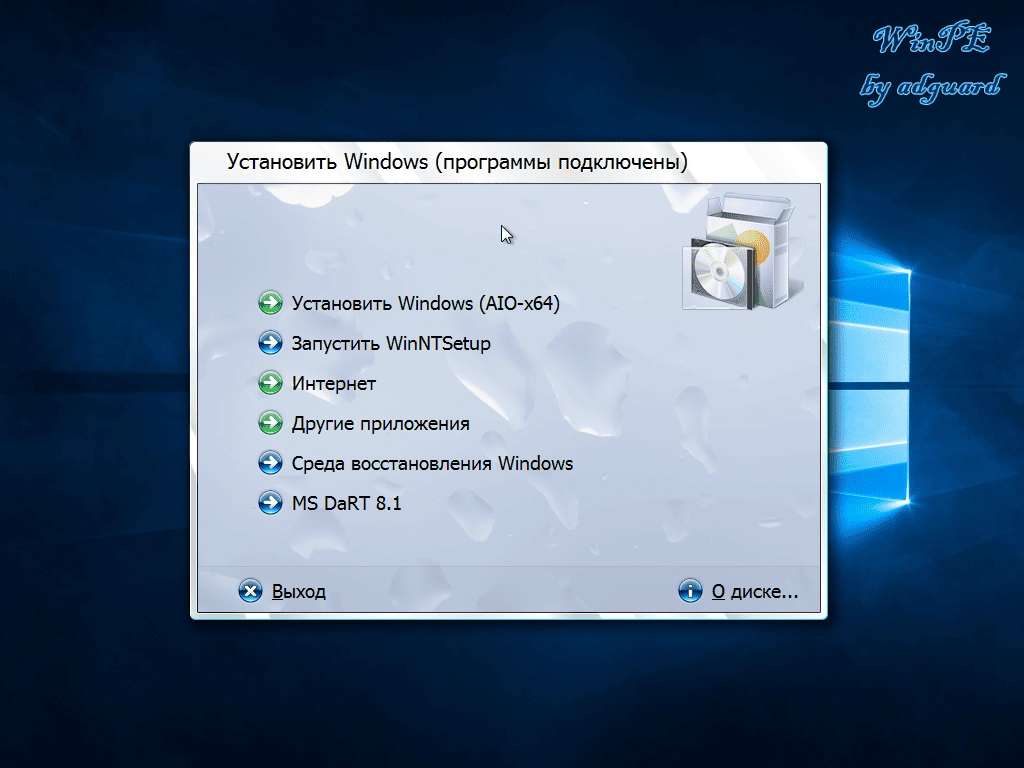Launch MS DaRT 8.1 tools
The width and height of the screenshot is (1024, 768).
[346, 504]
